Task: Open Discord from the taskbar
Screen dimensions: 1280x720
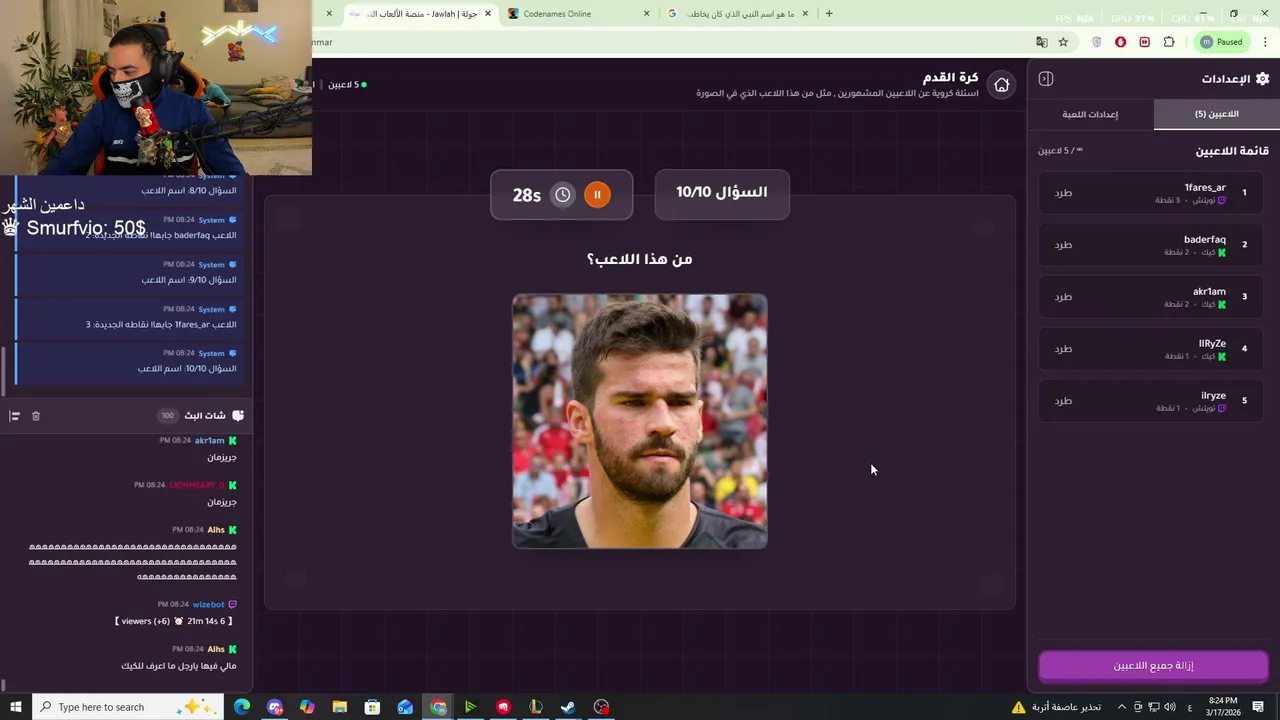Action: click(x=275, y=707)
